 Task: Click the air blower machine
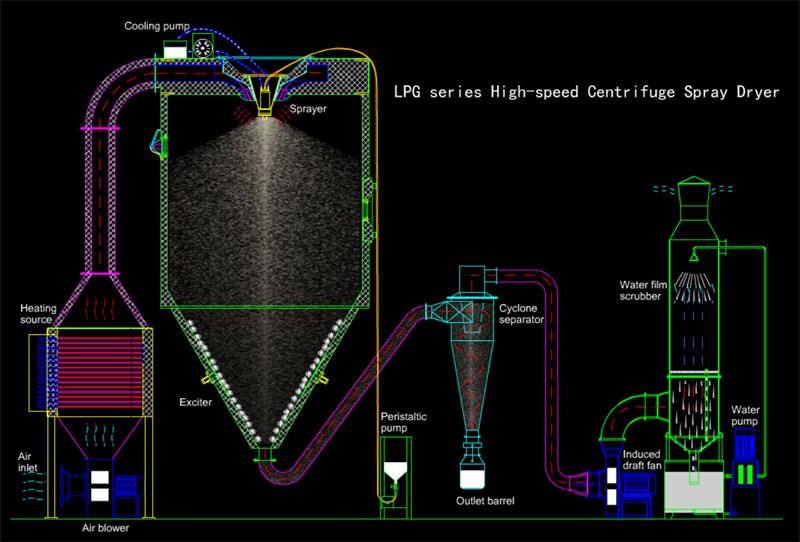pyautogui.click(x=100, y=485)
